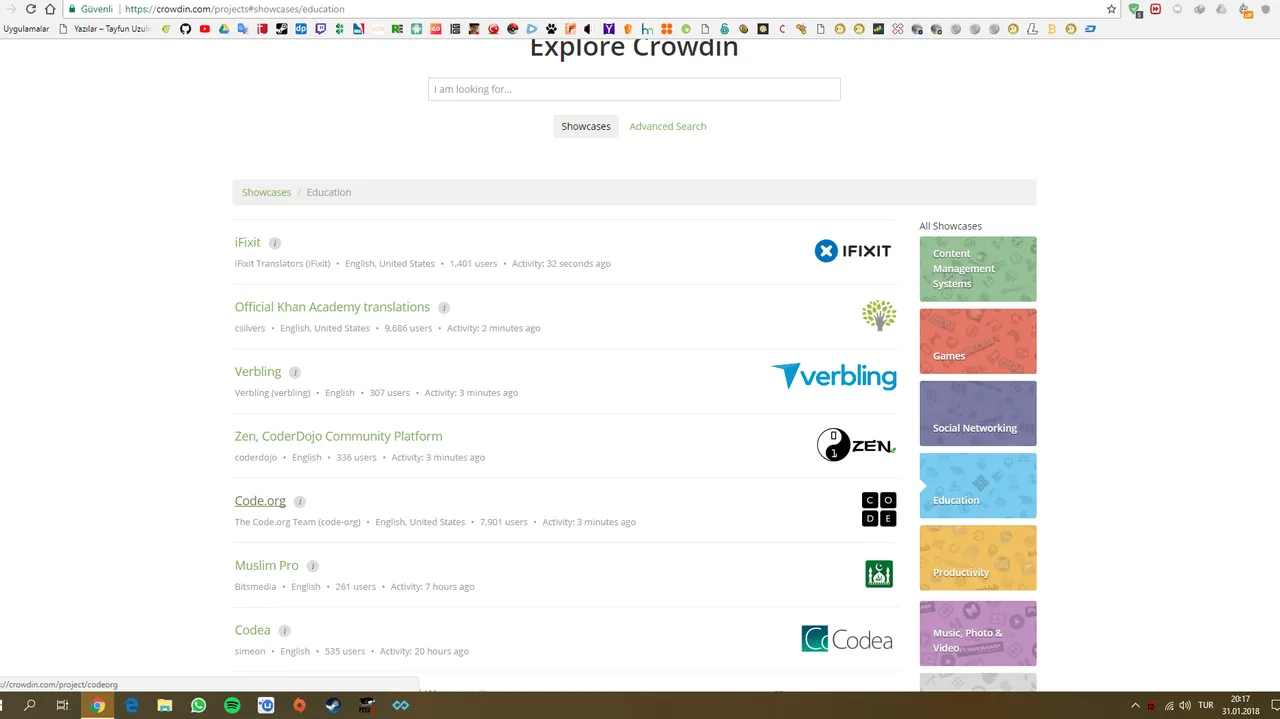
Task: Open the Google Translate bookmark icon
Action: 242,29
